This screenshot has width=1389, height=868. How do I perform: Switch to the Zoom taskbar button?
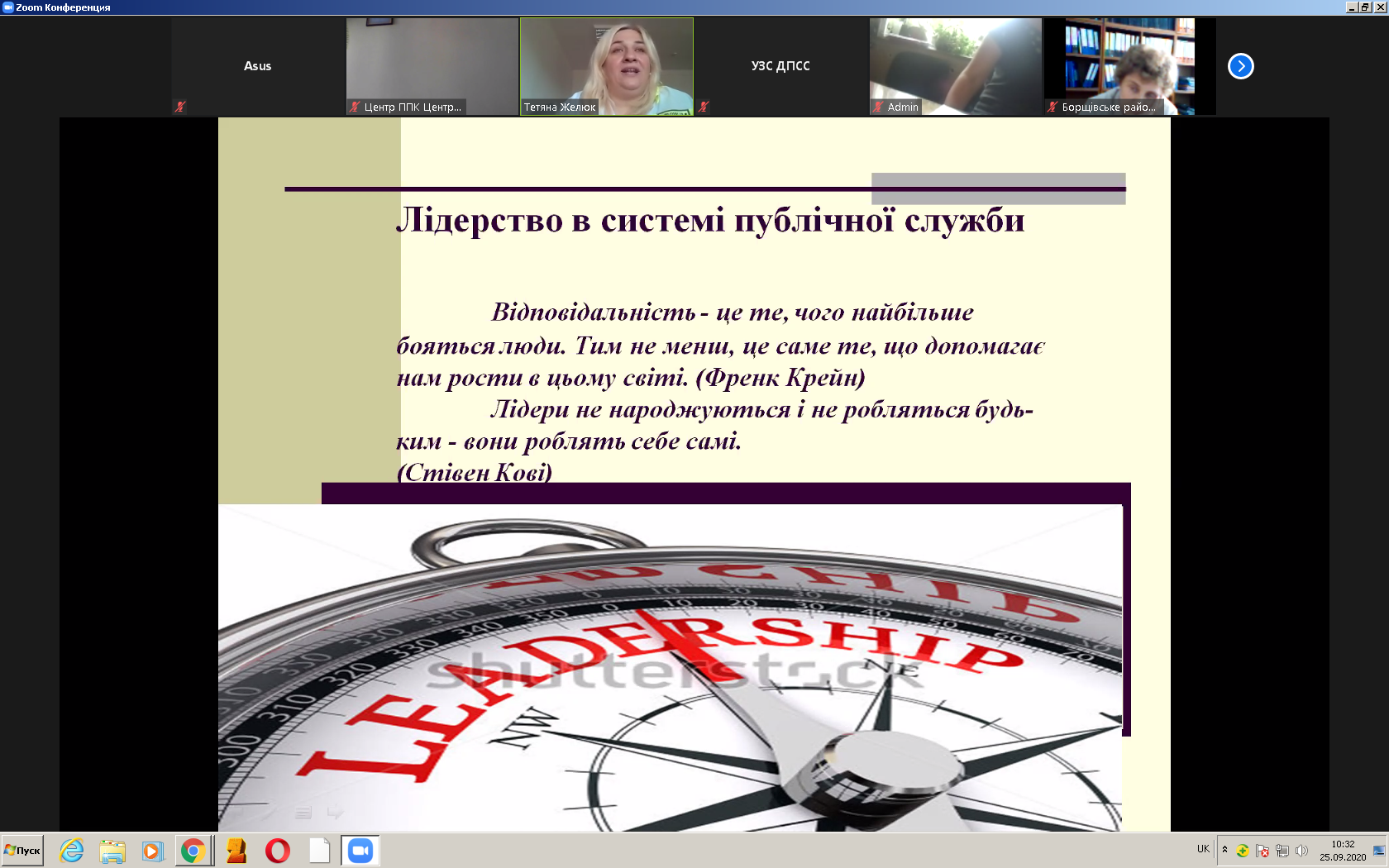[x=360, y=851]
